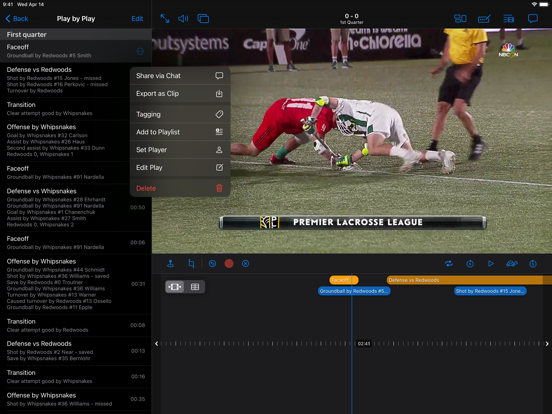Select Transition clear attempt good by Whipsnakes
This screenshot has width=552, height=414.
pos(76,108)
